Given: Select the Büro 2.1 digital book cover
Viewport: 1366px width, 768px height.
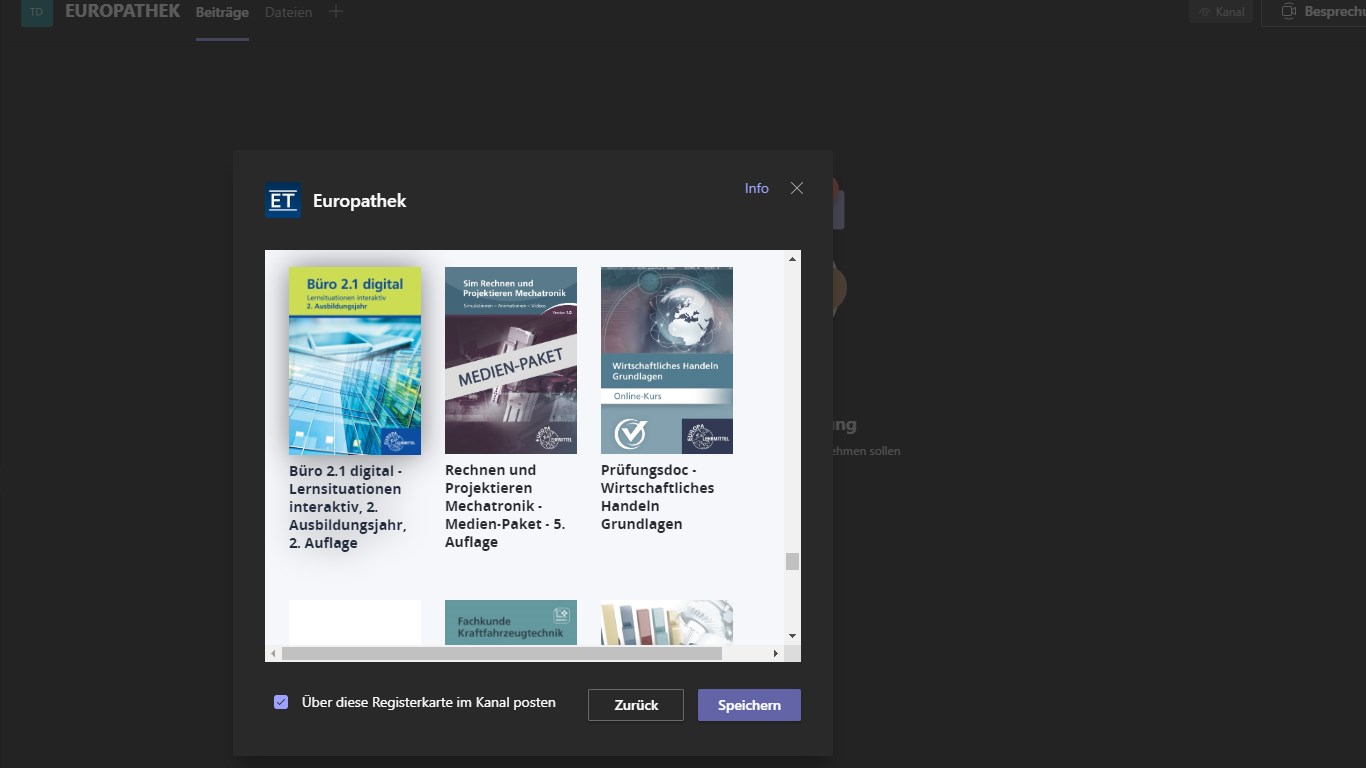Looking at the screenshot, I should 355,361.
